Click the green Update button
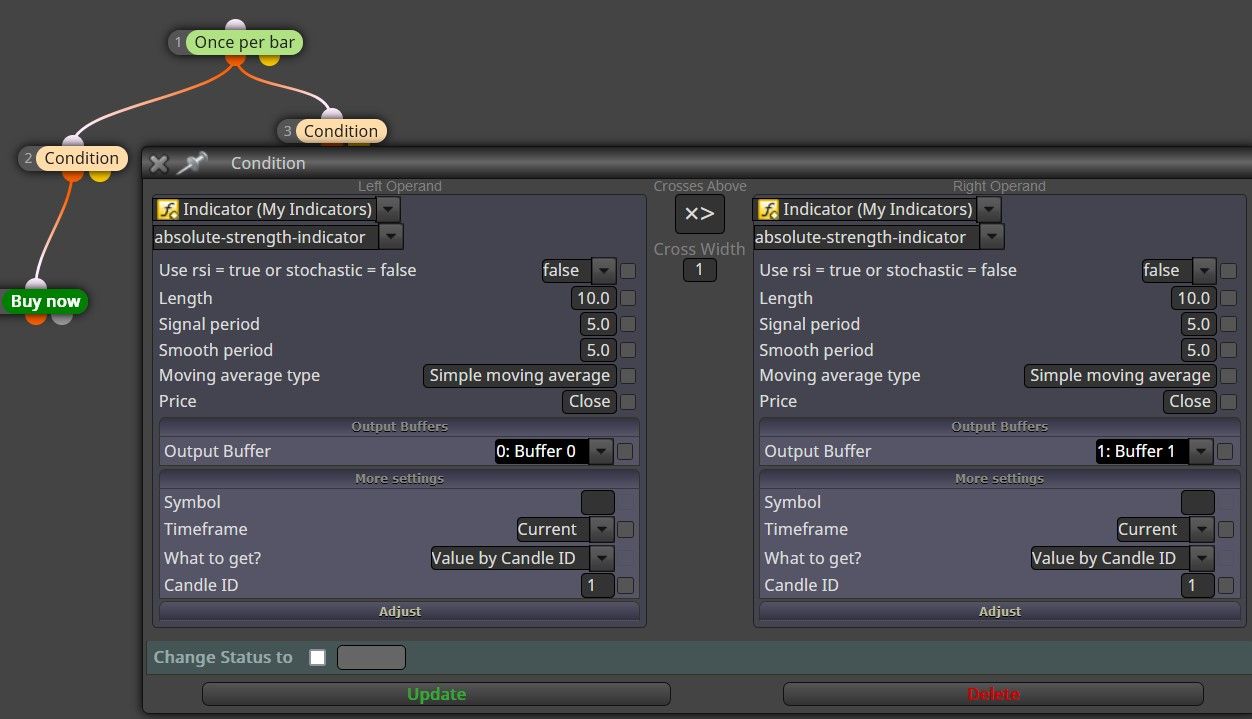This screenshot has height=719, width=1252. coord(436,694)
